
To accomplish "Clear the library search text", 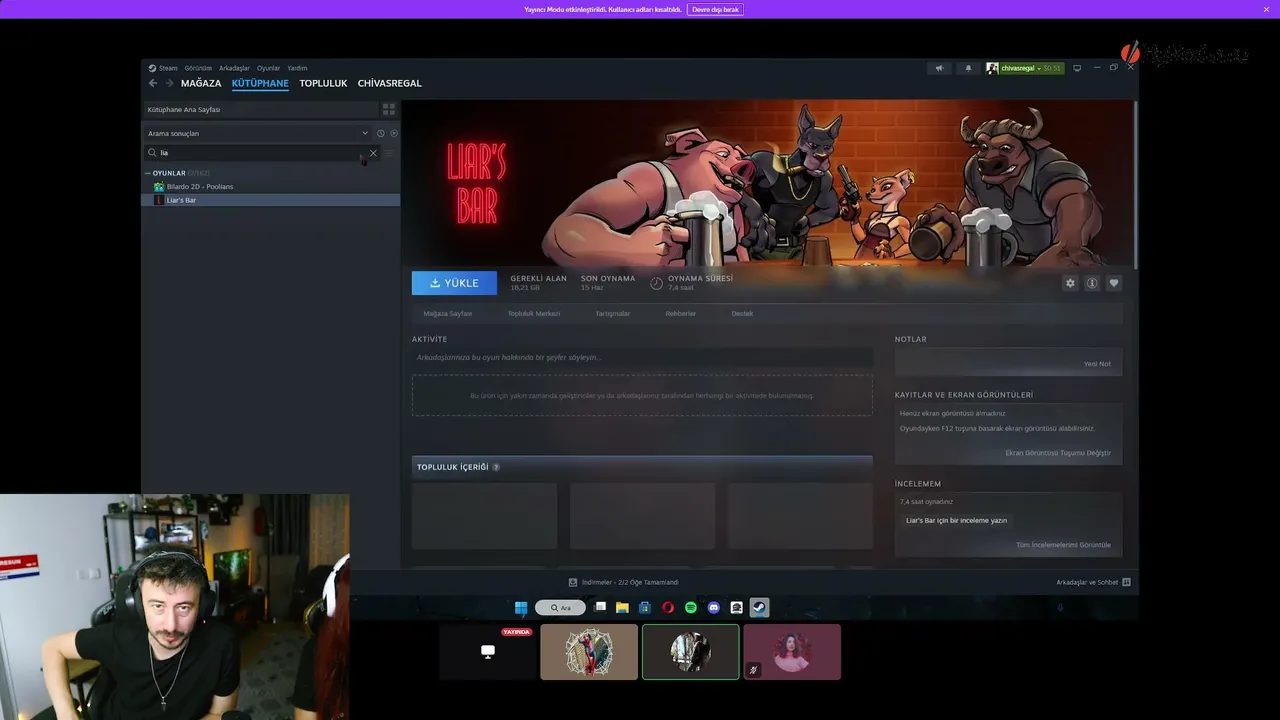I will coord(373,153).
